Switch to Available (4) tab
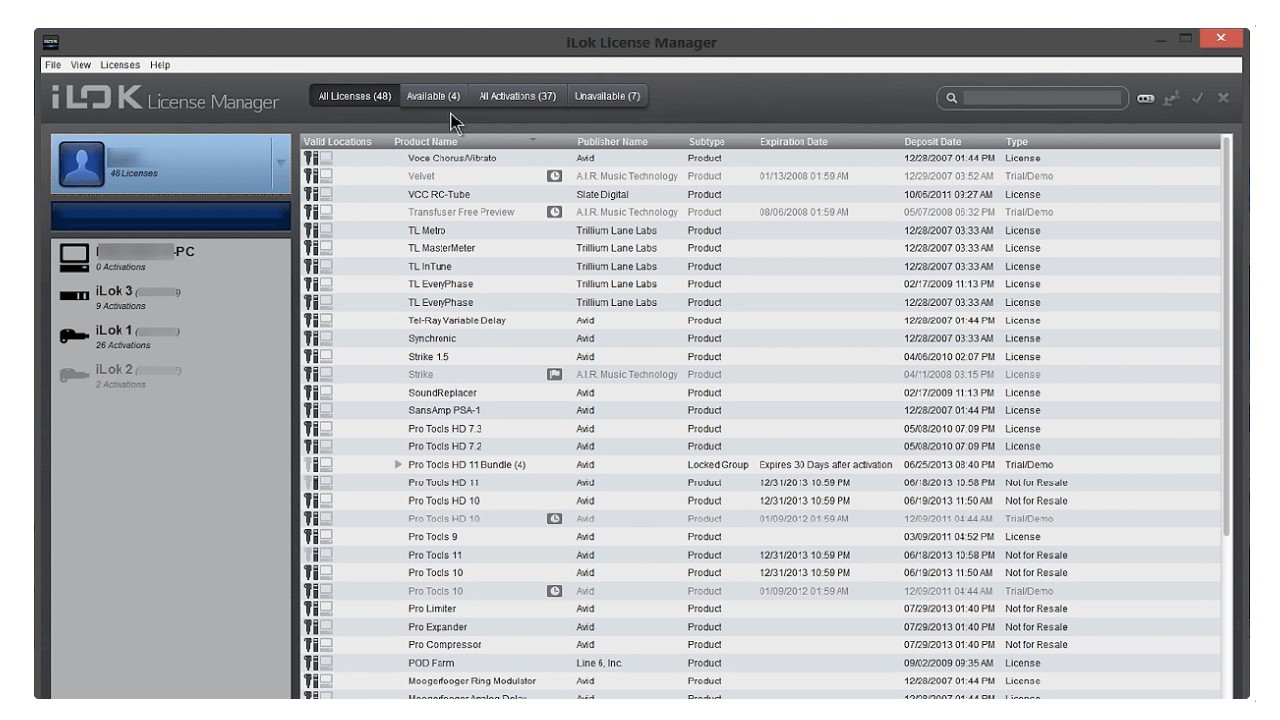The height and width of the screenshot is (720, 1280). [433, 96]
